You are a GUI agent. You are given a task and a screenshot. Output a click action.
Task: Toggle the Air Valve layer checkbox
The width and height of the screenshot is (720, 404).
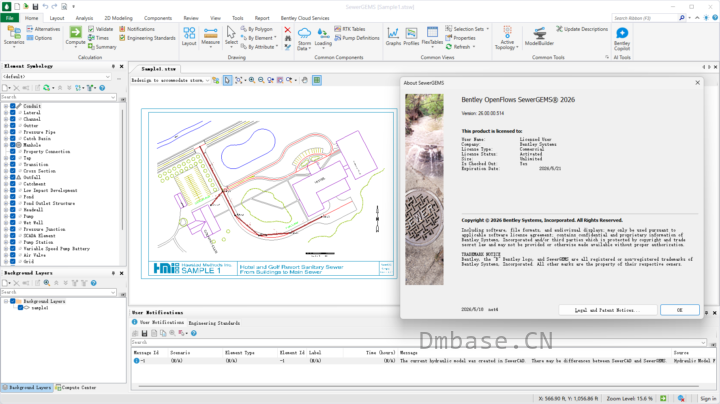[x=12, y=255]
